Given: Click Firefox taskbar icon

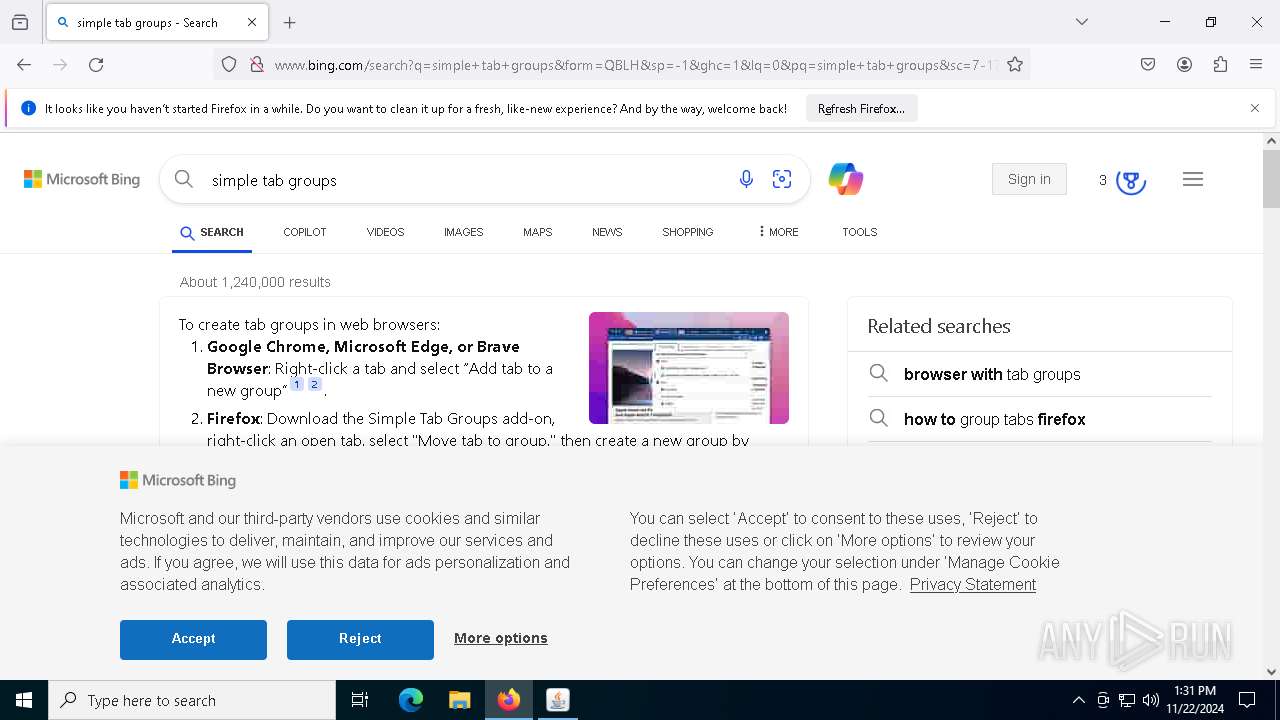Looking at the screenshot, I should [x=509, y=700].
